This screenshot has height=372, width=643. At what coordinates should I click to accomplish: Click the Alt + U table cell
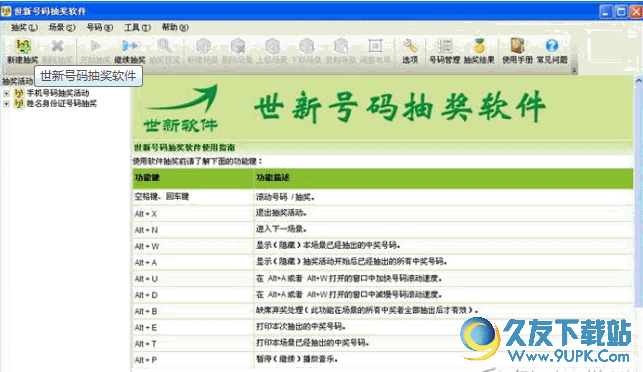click(x=193, y=279)
